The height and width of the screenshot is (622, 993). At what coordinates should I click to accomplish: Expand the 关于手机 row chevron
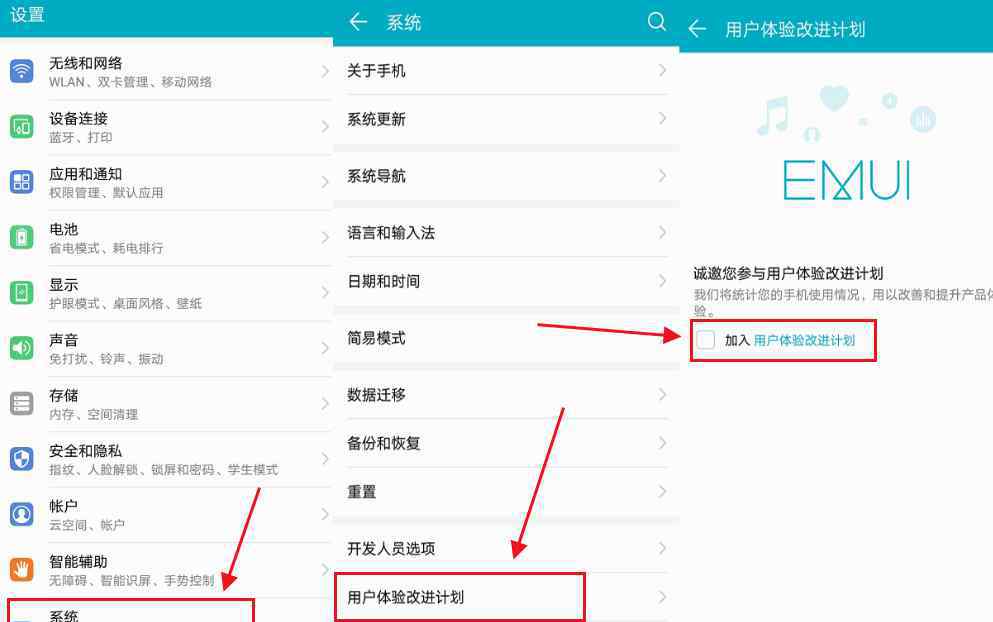[662, 71]
